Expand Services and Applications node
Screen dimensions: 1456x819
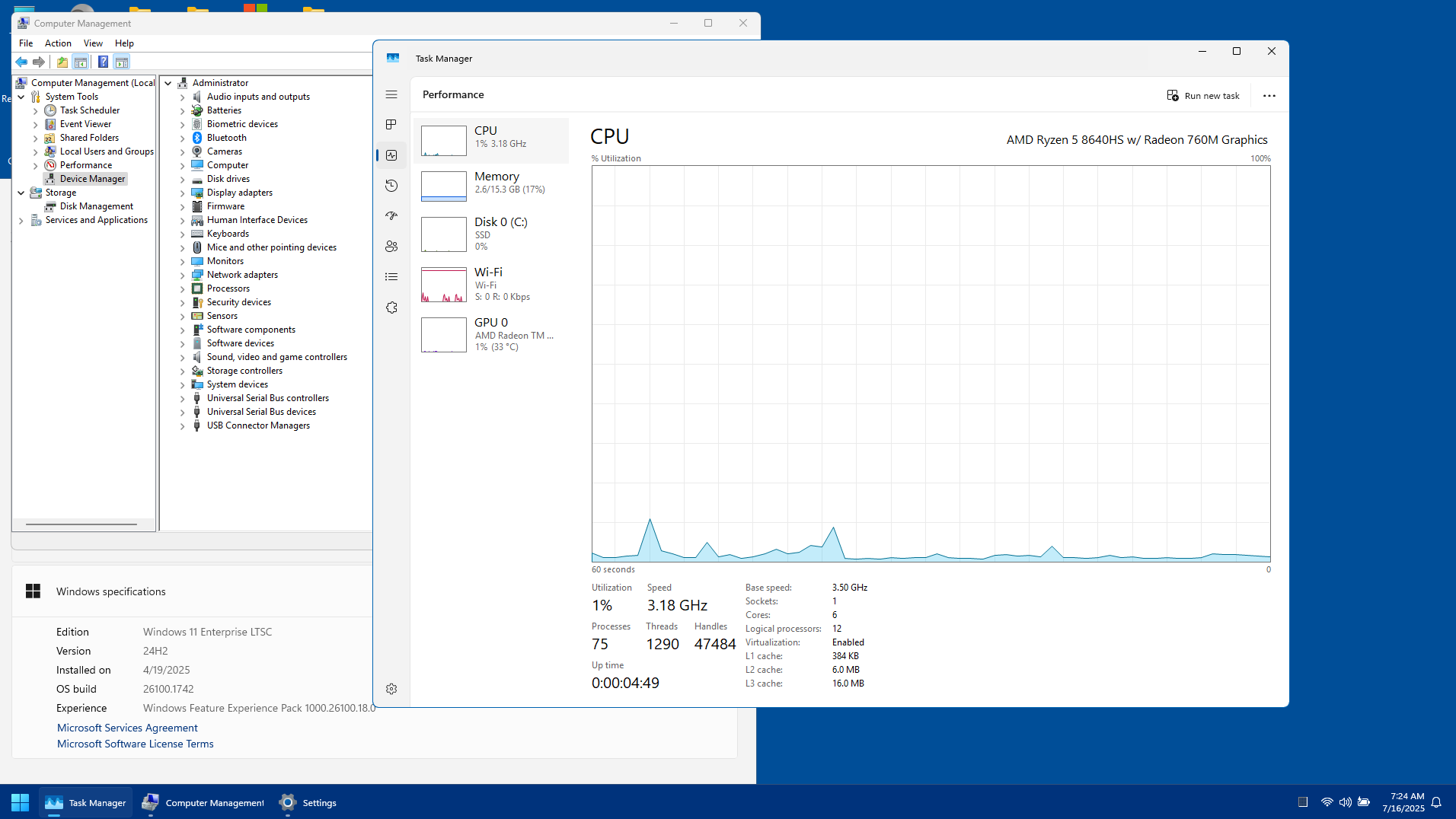coord(21,221)
